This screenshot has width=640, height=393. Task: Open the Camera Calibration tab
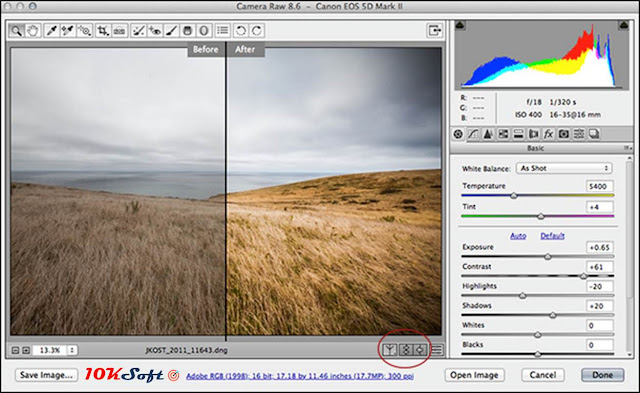click(x=564, y=134)
